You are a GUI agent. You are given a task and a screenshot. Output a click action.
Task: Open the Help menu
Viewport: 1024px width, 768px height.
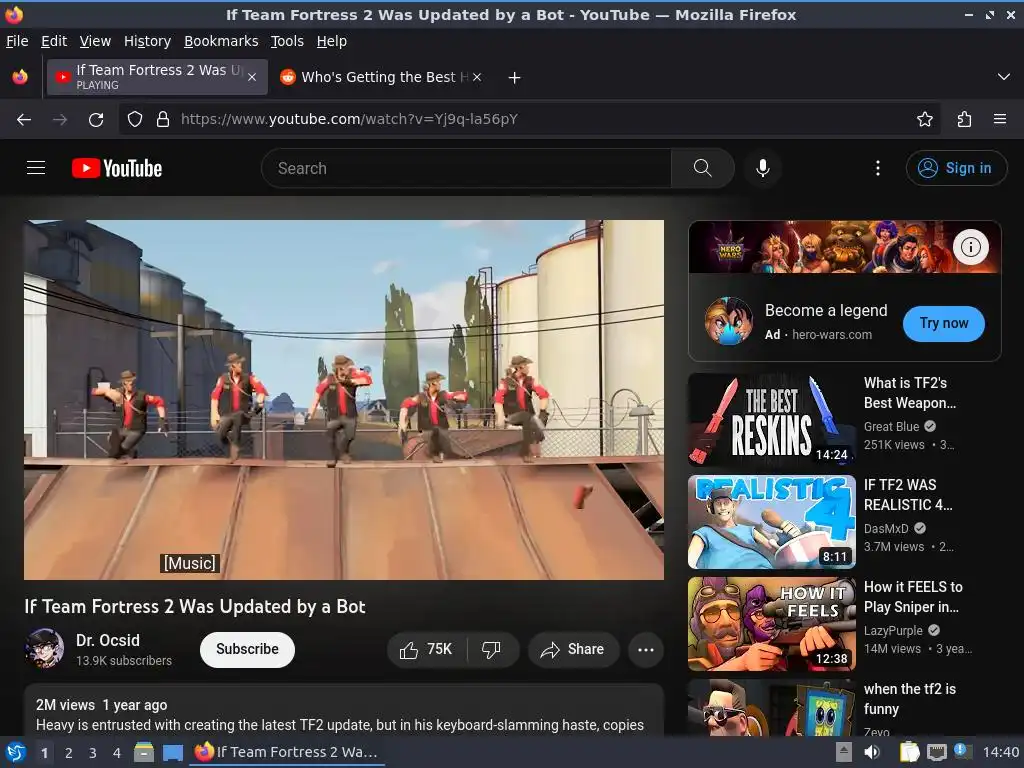331,41
